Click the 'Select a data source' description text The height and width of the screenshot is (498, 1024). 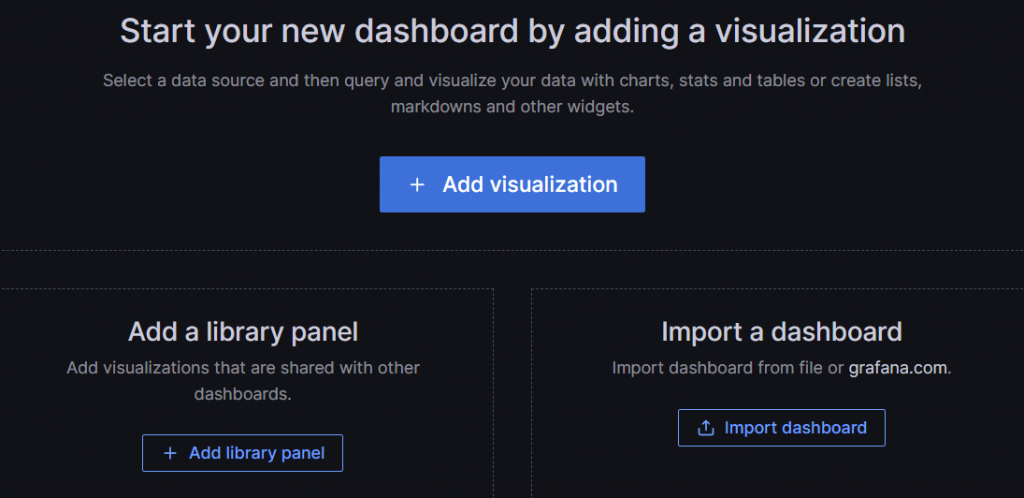[512, 82]
